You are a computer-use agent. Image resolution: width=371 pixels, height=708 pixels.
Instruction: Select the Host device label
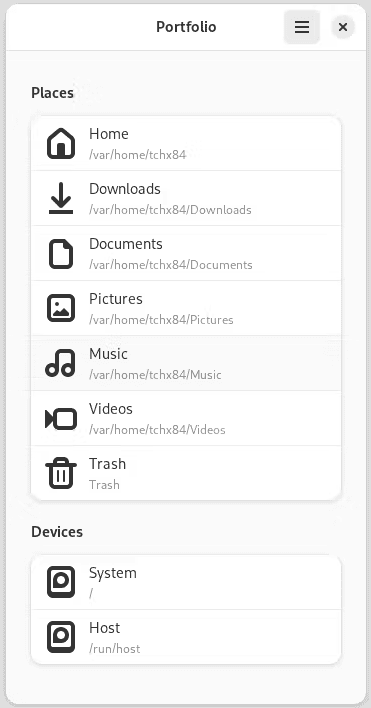tap(105, 628)
